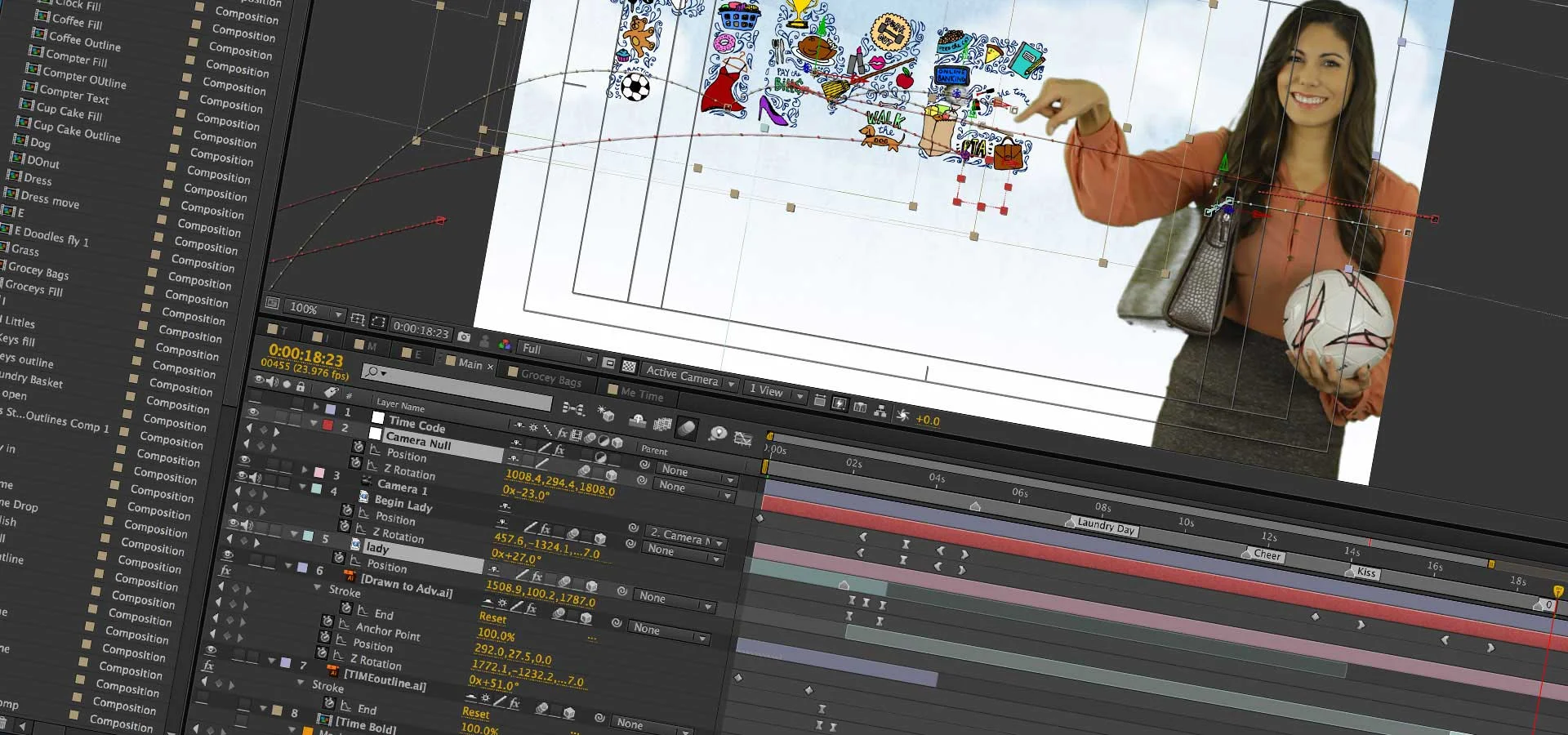Open the 2. Camera Null parent dropdown

[x=687, y=537]
